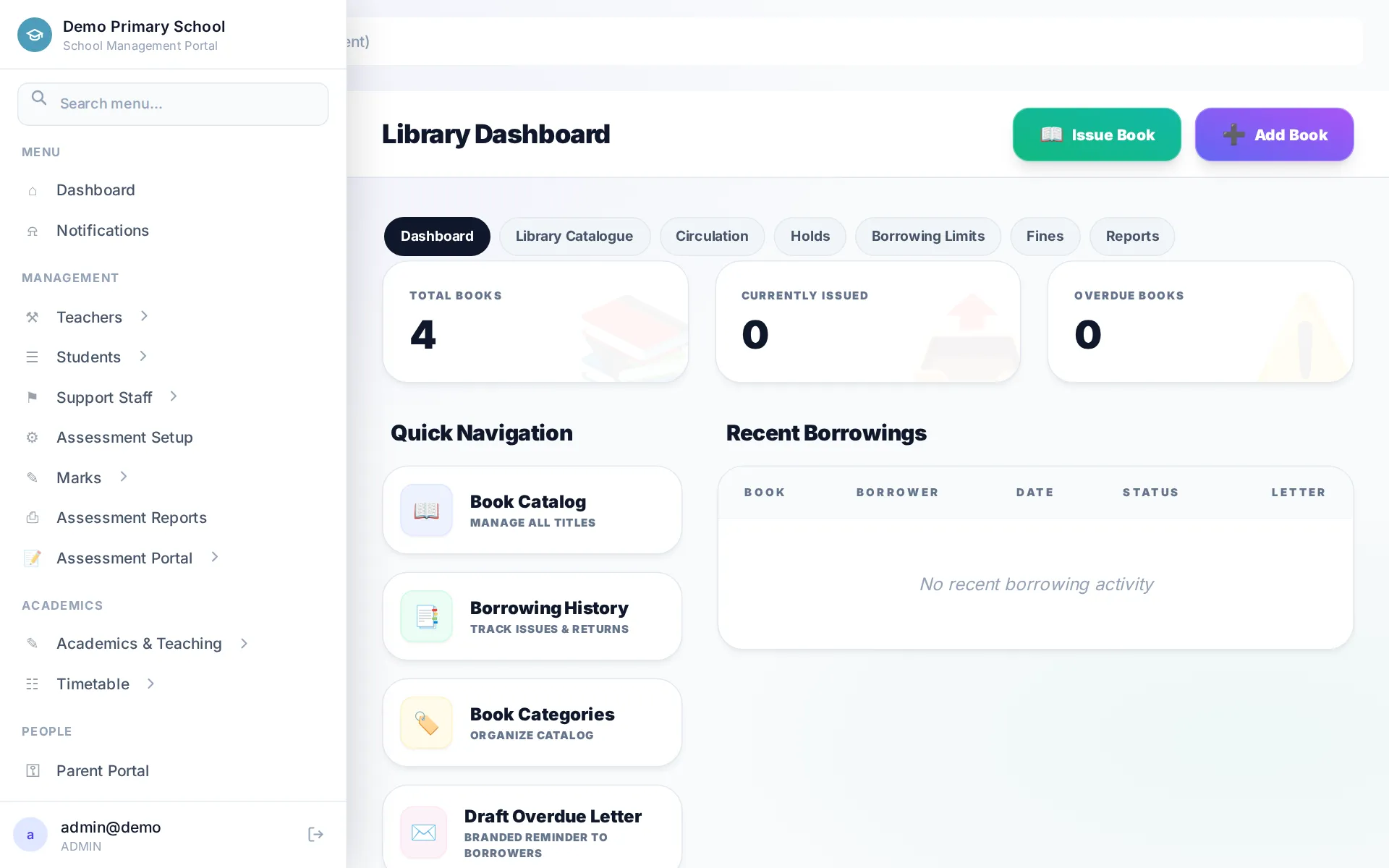Image resolution: width=1389 pixels, height=868 pixels.
Task: Click the home icon beside Dashboard
Action: [x=33, y=191]
